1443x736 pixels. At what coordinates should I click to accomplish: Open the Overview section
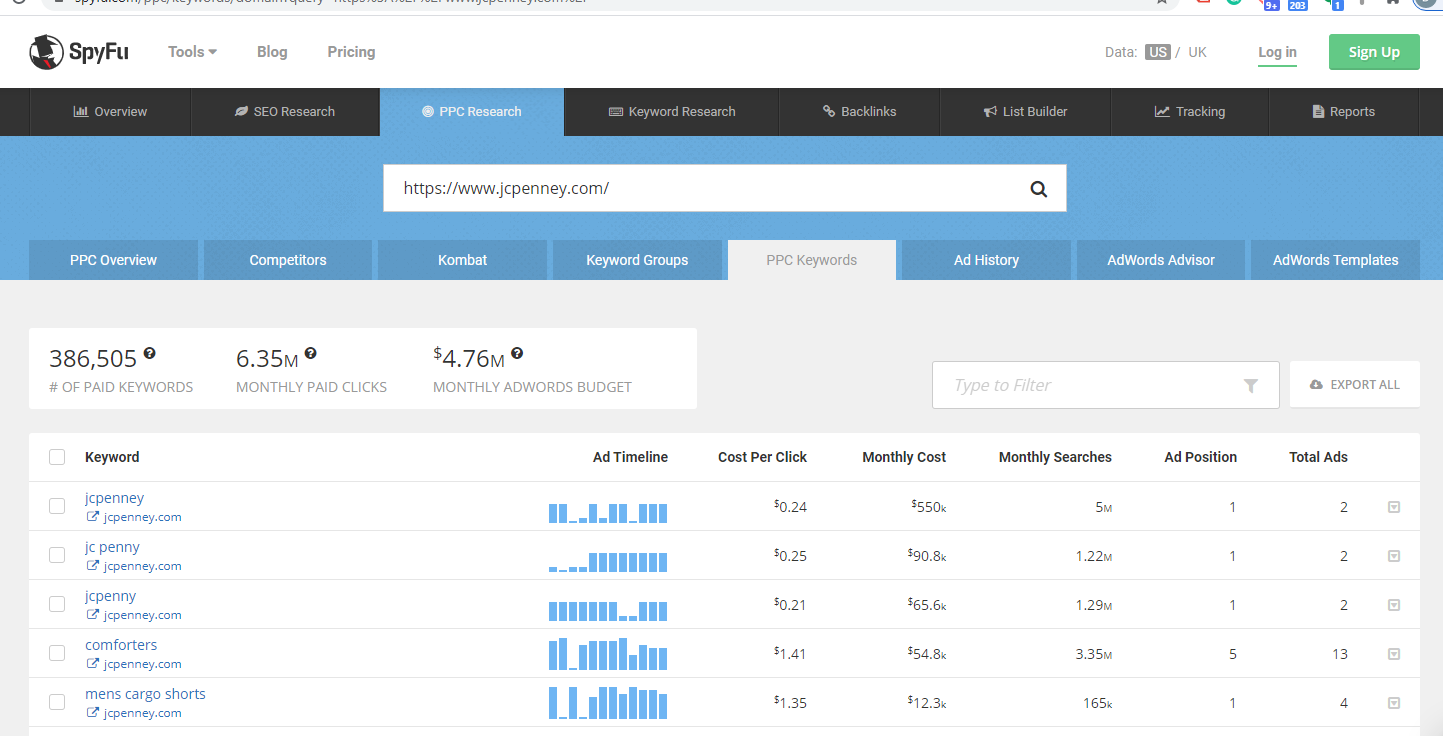pyautogui.click(x=110, y=112)
